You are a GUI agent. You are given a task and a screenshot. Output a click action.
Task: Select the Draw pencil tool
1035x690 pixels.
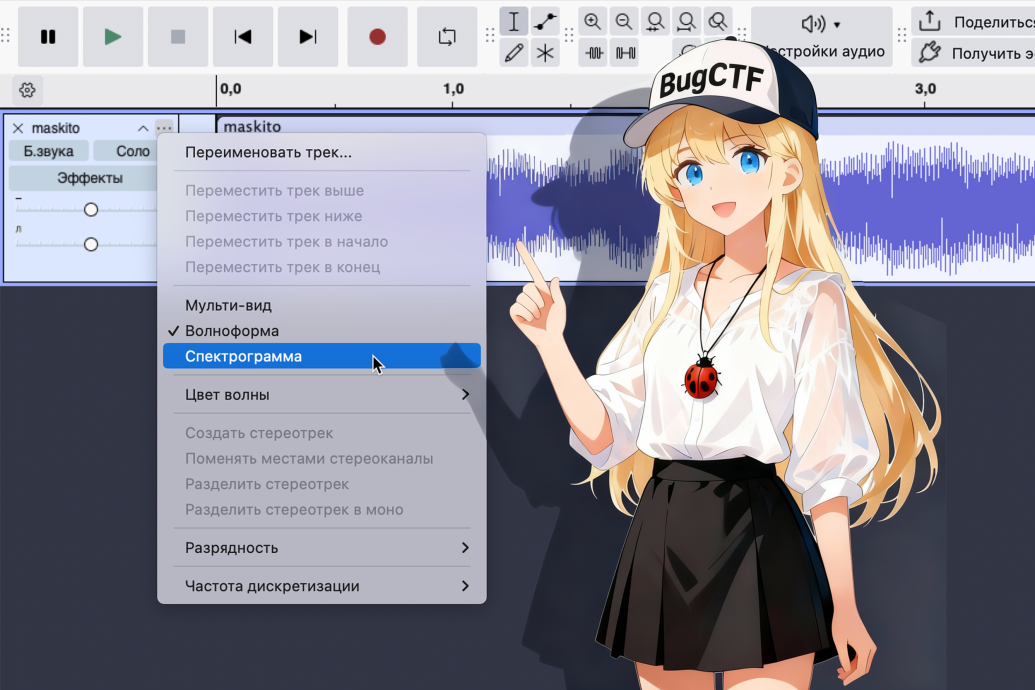coord(514,53)
